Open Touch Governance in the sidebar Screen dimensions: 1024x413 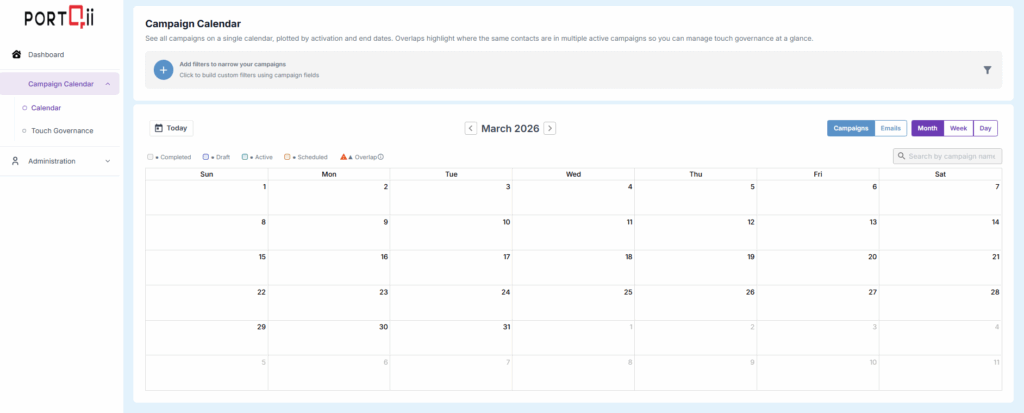click(x=62, y=130)
